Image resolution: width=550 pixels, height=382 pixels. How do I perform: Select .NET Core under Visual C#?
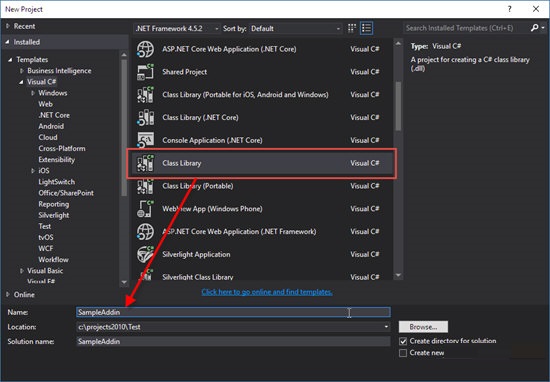click(54, 115)
